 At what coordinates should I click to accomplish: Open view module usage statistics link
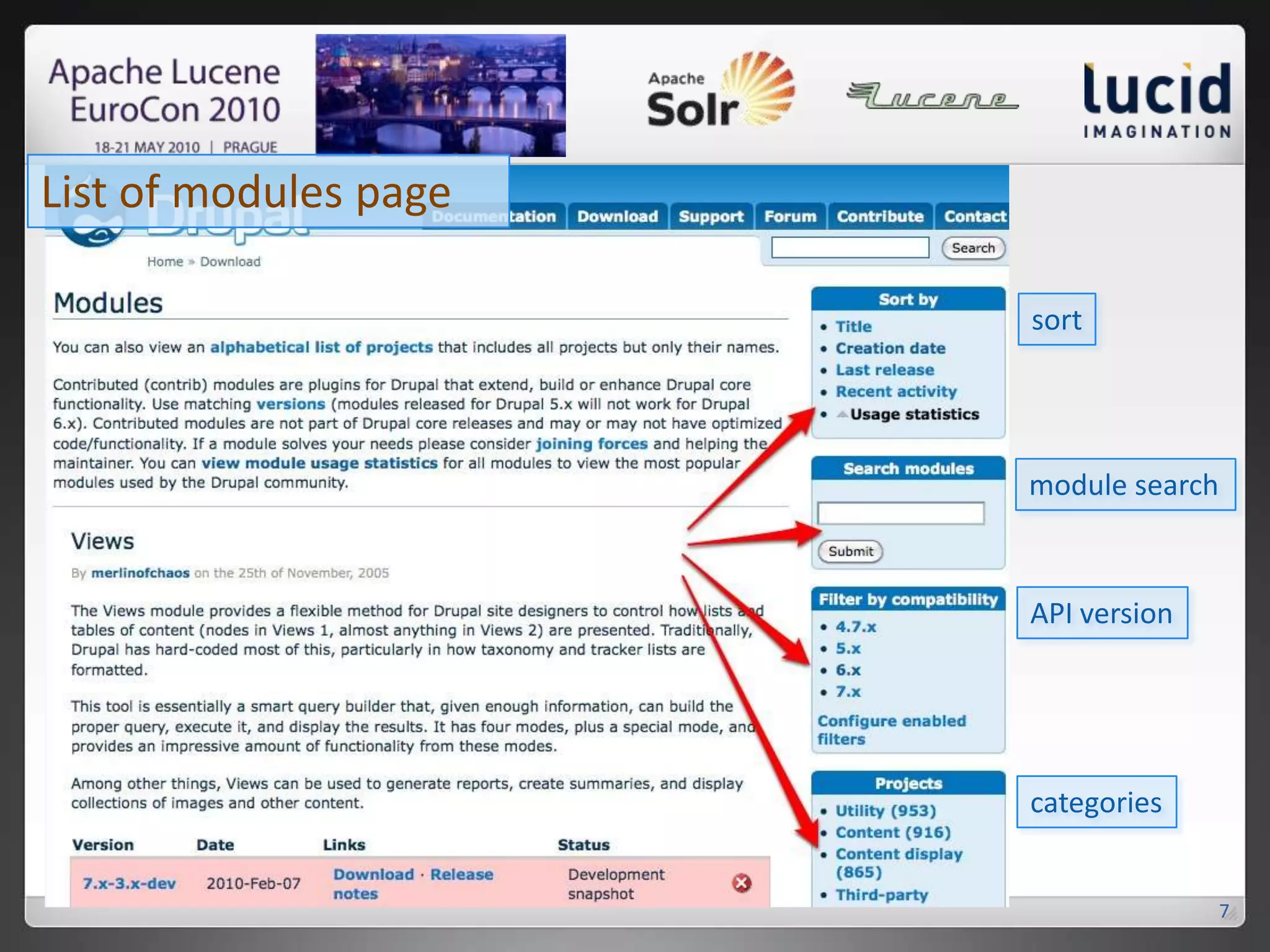(319, 463)
